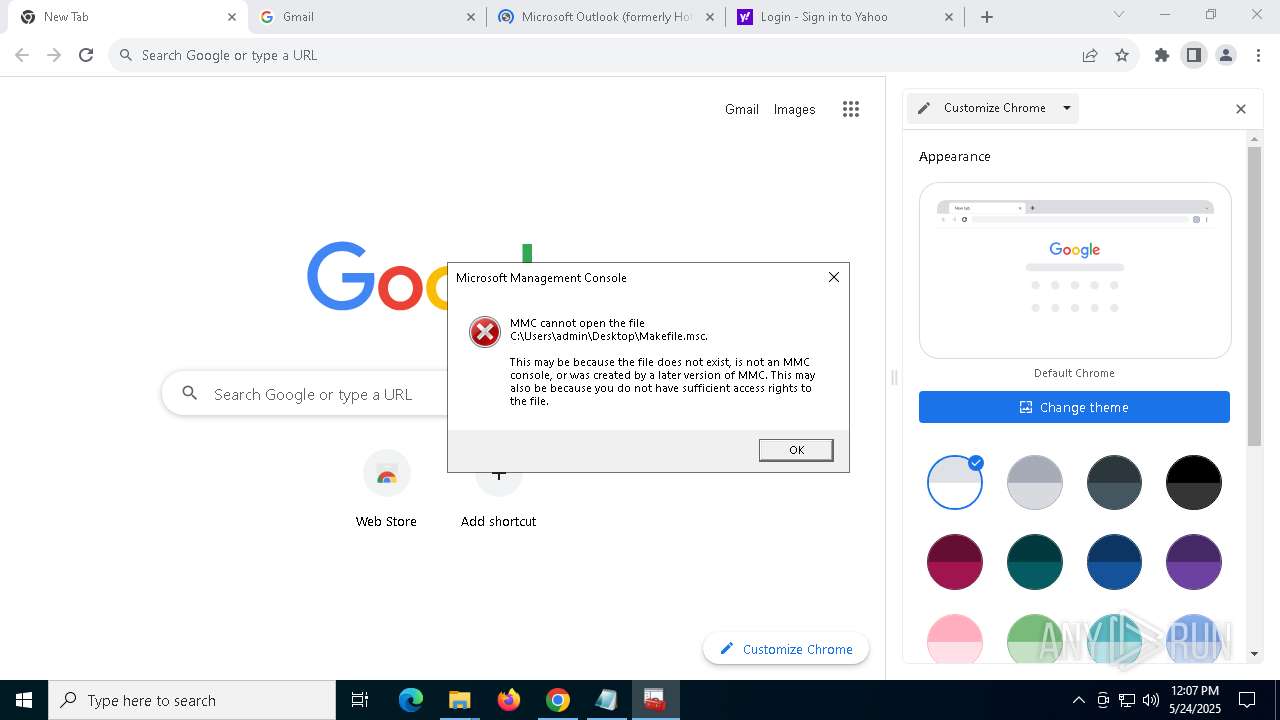The image size is (1280, 720).
Task: Open the Web Store shortcut
Action: [386, 490]
